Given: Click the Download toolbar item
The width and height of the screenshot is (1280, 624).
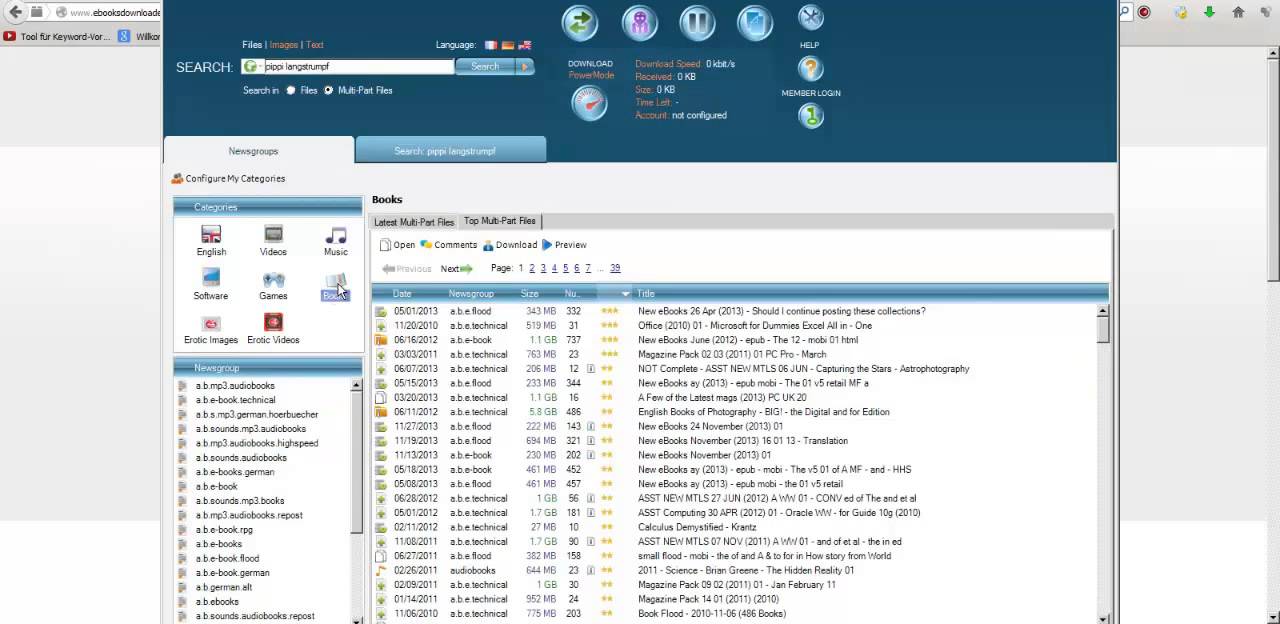Looking at the screenshot, I should (510, 245).
